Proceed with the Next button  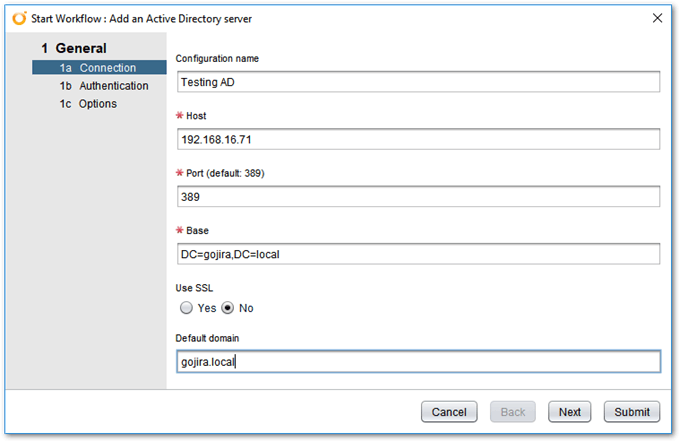pos(569,412)
